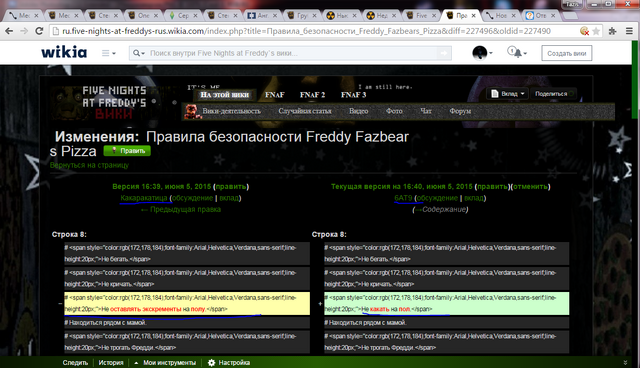
Task: Open the FNAF 3 navigation menu item
Action: (353, 95)
